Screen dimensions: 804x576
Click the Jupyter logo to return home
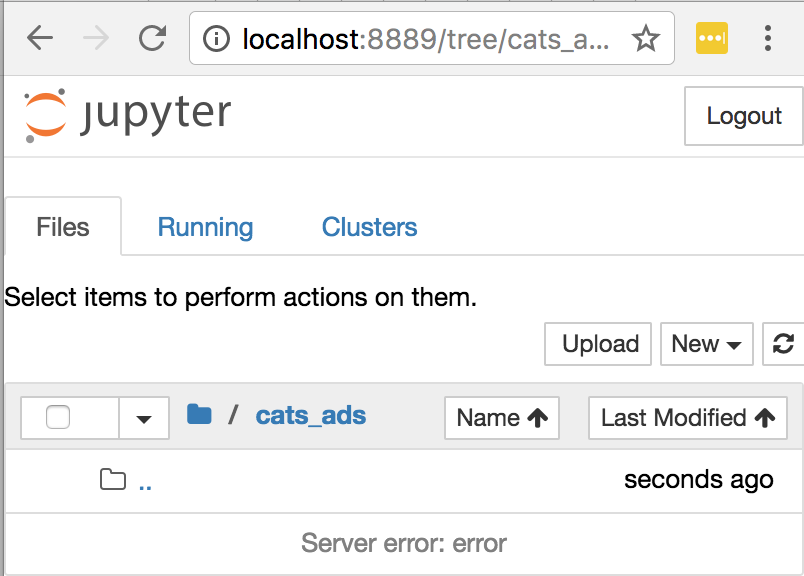point(125,112)
